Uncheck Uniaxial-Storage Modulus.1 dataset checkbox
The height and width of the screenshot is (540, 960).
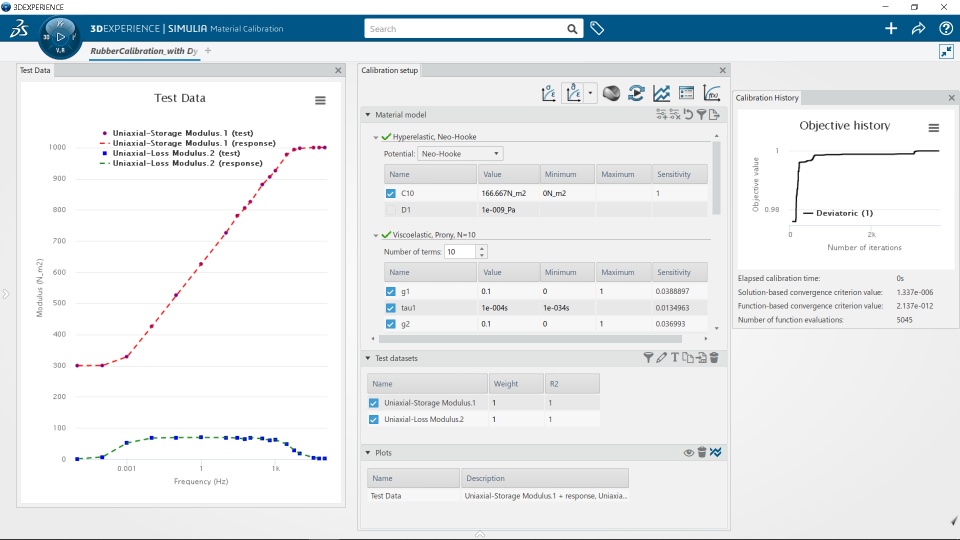pyautogui.click(x=373, y=403)
